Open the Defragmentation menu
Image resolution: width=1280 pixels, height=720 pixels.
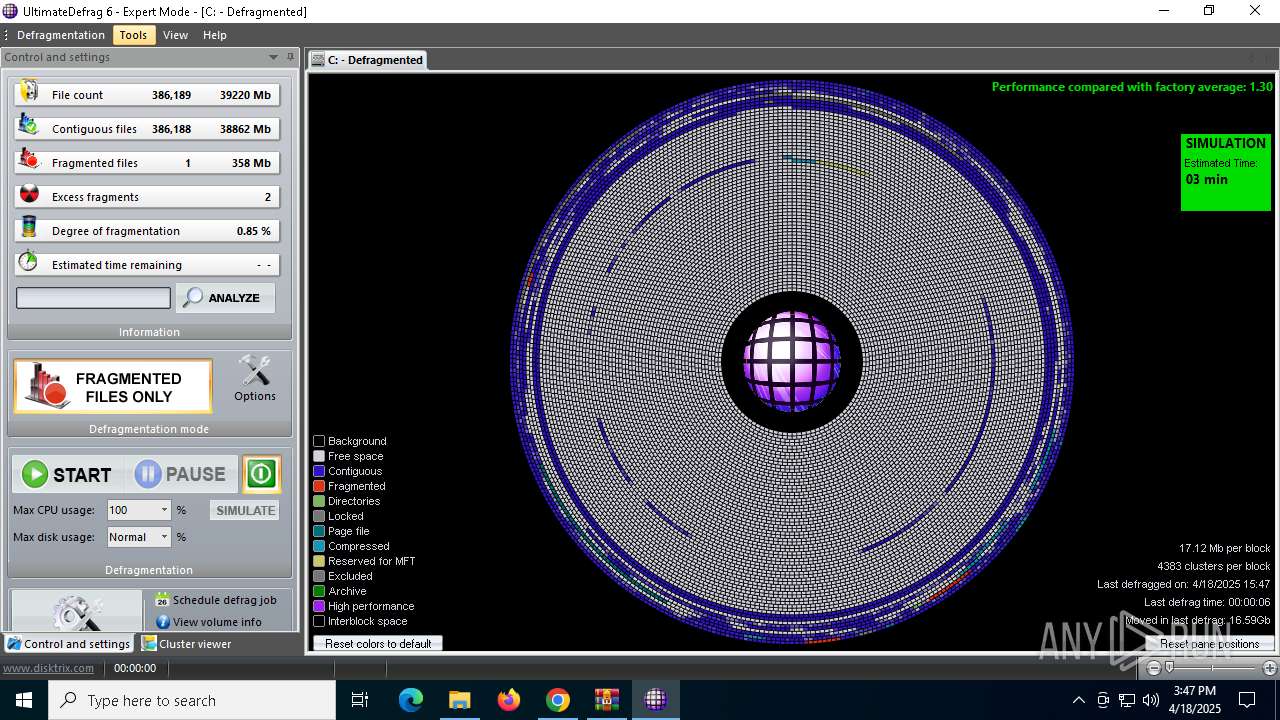click(61, 35)
